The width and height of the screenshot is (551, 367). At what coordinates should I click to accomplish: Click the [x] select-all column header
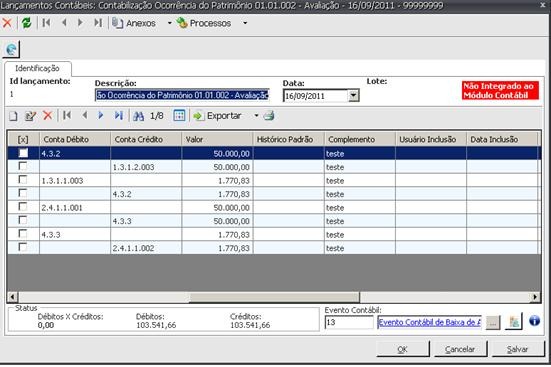tap(23, 140)
